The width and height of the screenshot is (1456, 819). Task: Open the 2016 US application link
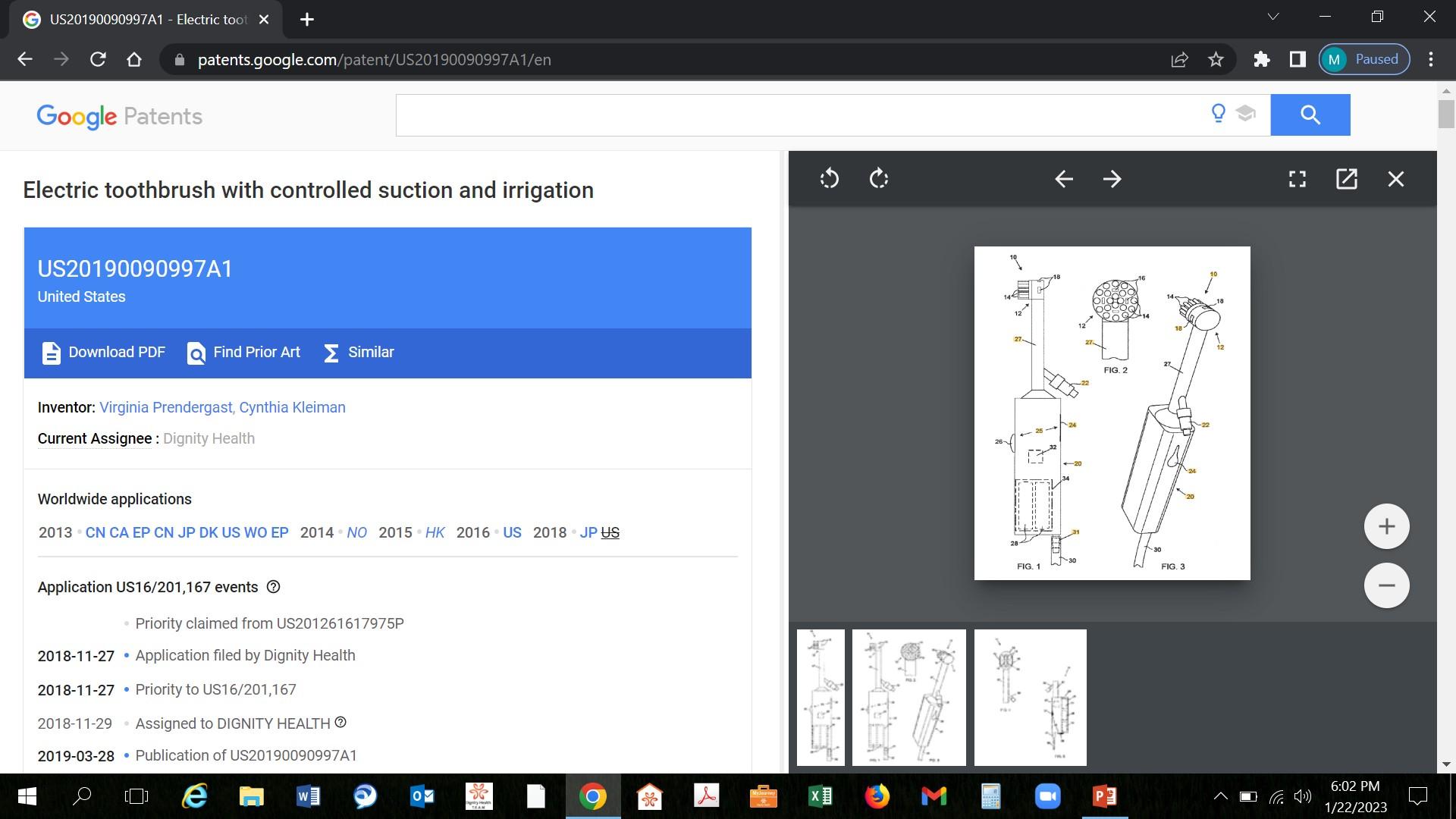pyautogui.click(x=512, y=532)
